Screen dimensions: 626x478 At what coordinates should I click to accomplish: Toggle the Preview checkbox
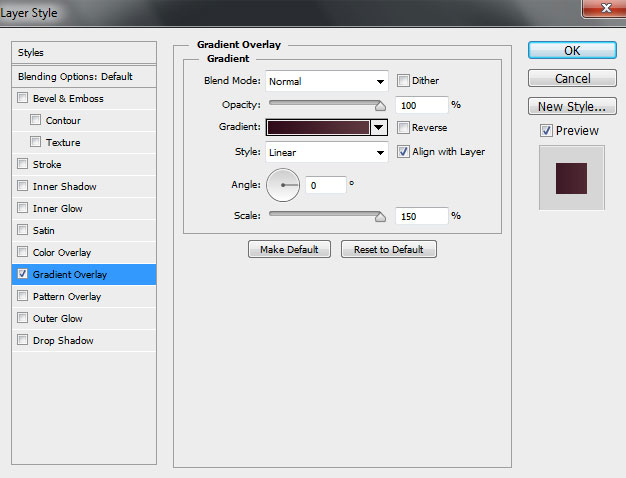[x=546, y=131]
